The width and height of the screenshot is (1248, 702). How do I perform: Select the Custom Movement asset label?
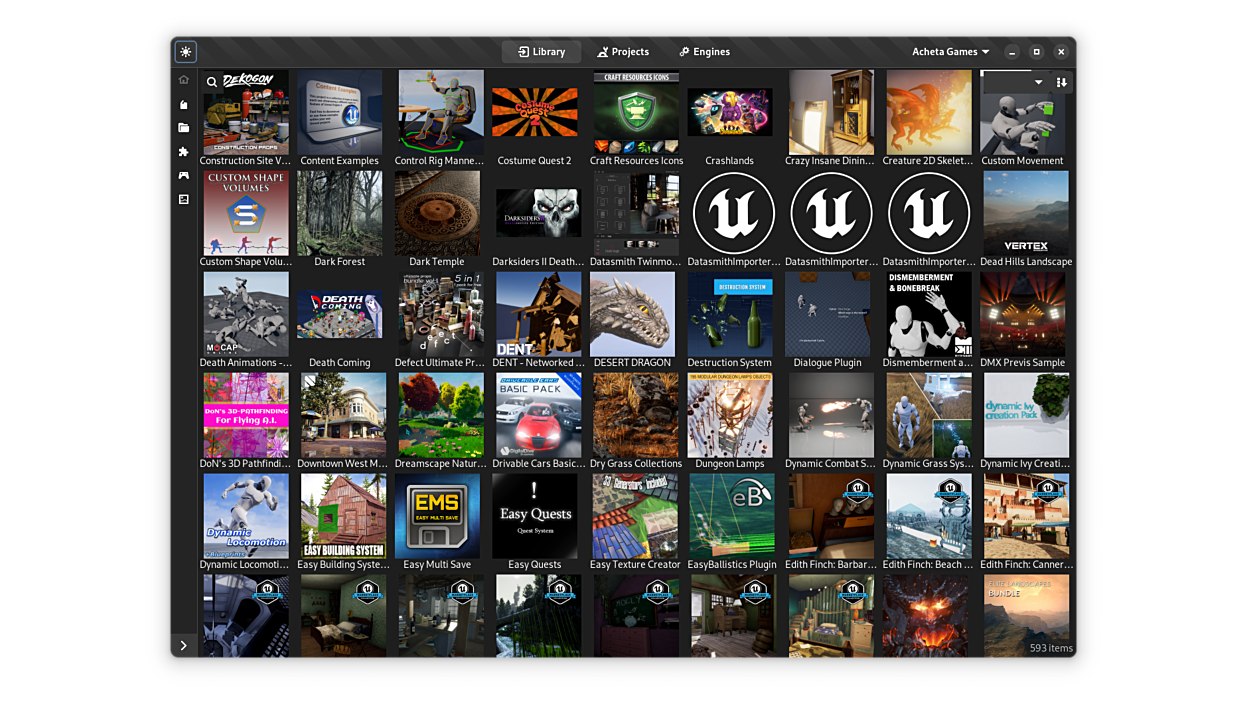point(1022,160)
